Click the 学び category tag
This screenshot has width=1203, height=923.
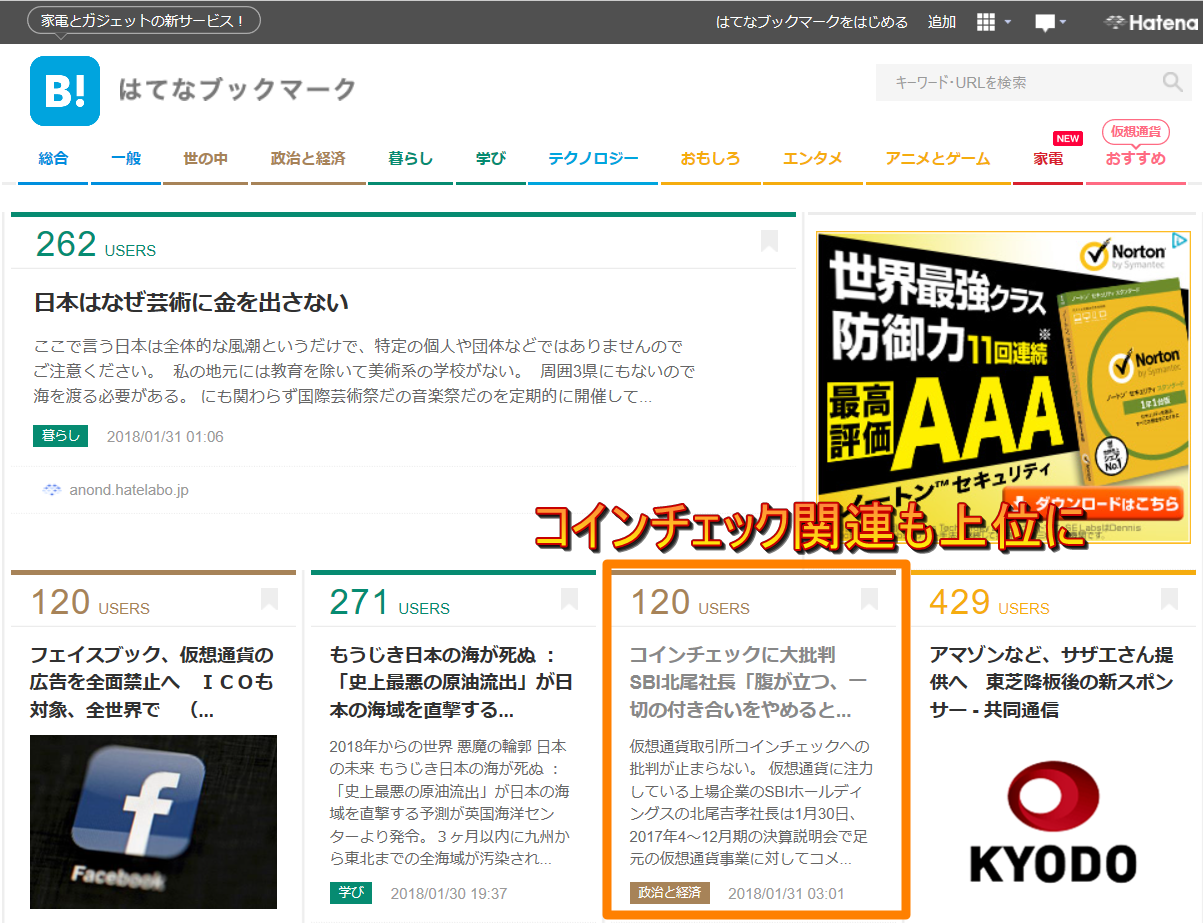click(350, 893)
